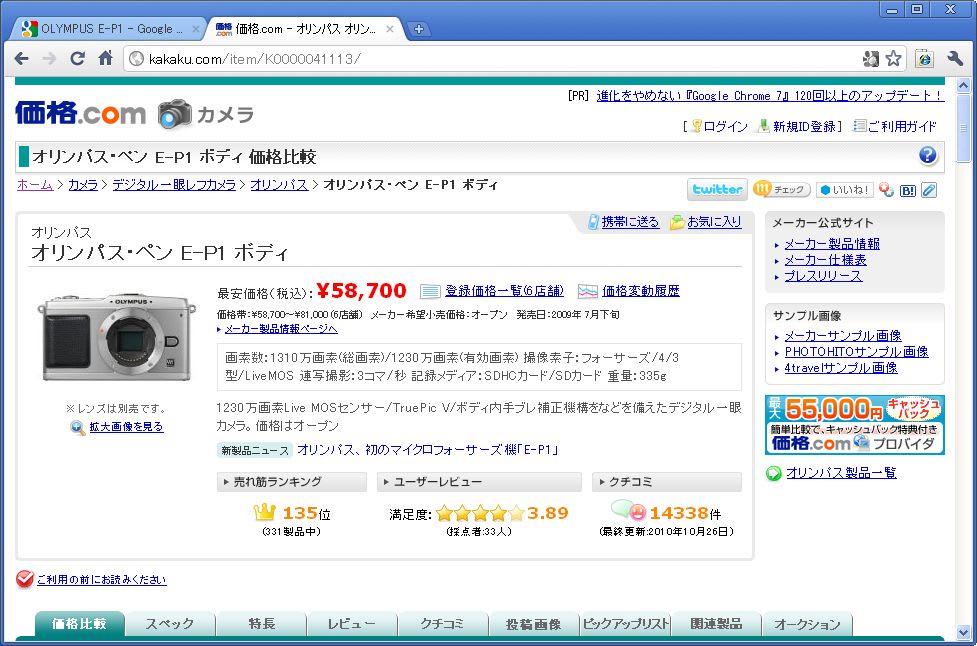Reload the page with refresh button
The image size is (977, 646).
[77, 59]
